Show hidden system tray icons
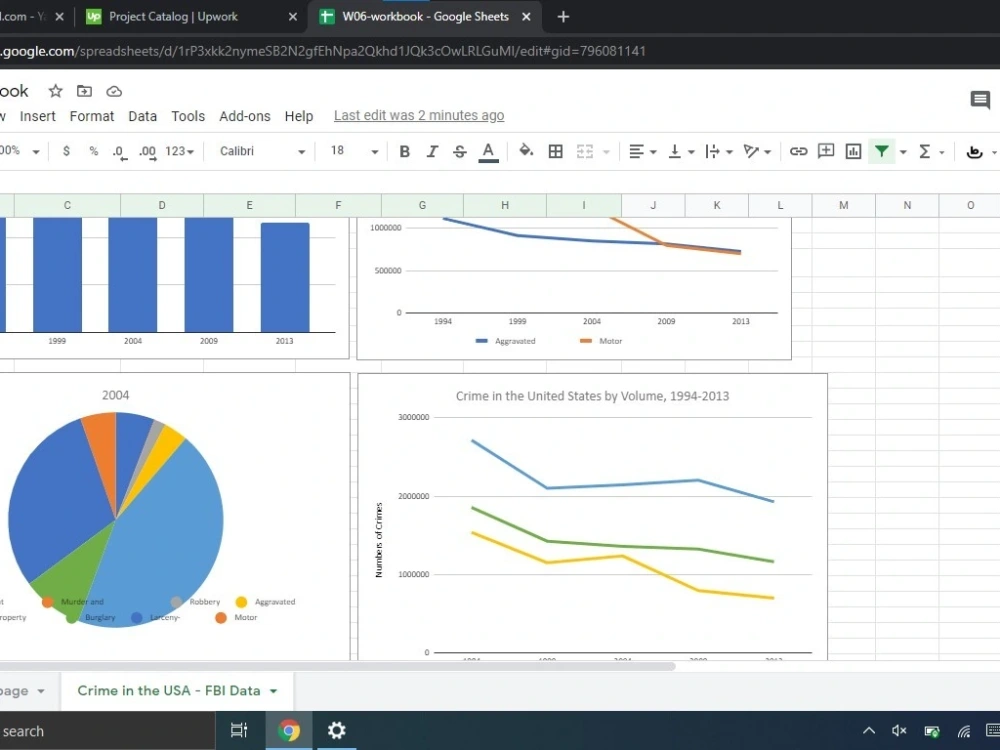This screenshot has width=1000, height=750. tap(869, 731)
